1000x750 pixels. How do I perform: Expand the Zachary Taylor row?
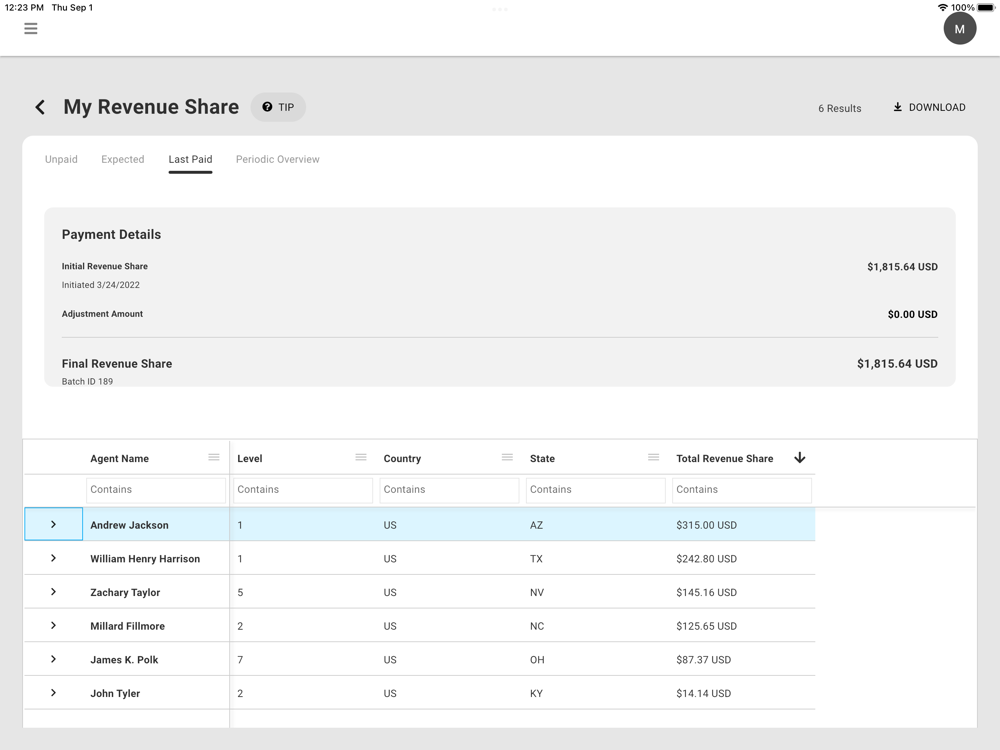pyautogui.click(x=54, y=592)
